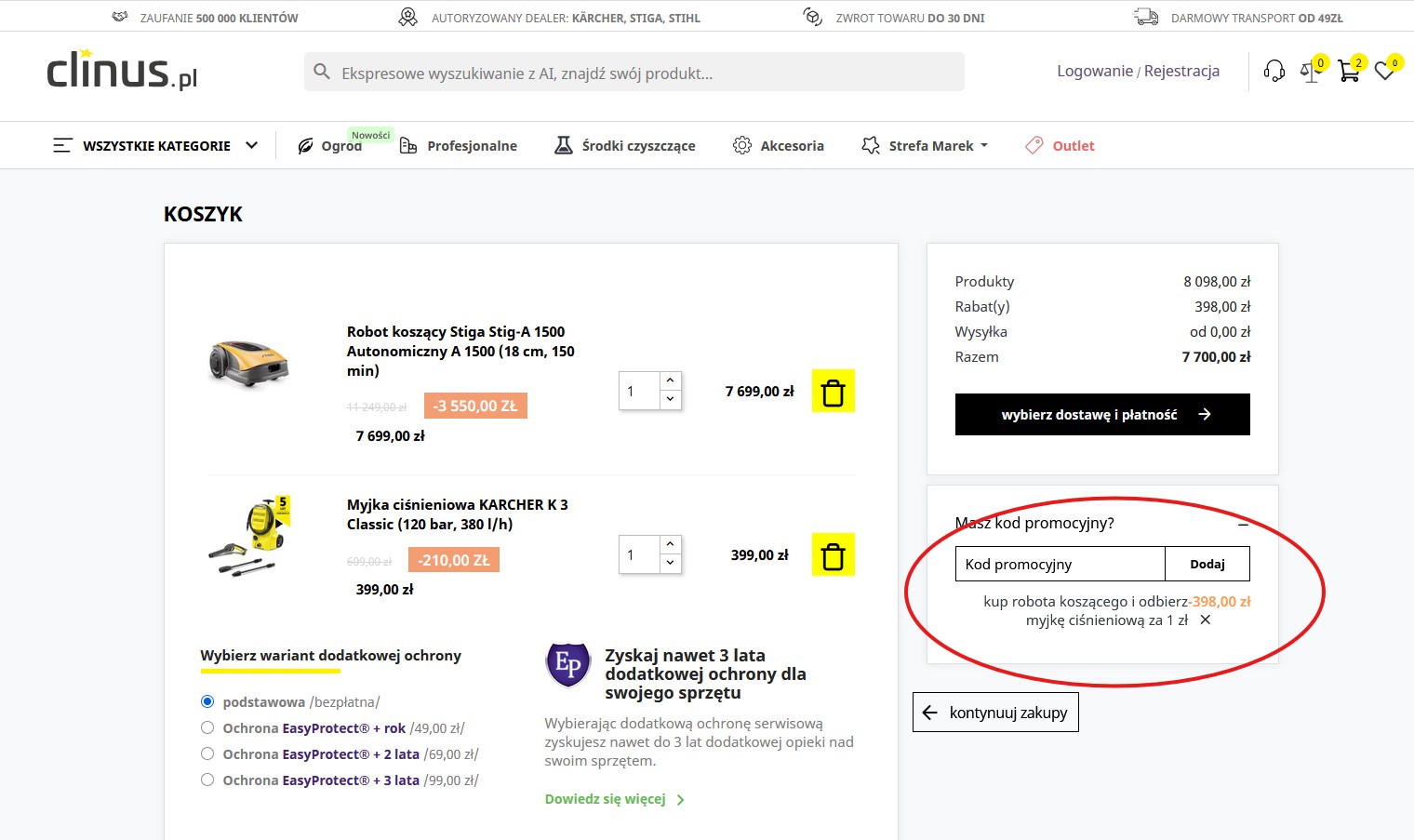The width and height of the screenshot is (1414, 840).
Task: Remove Karcher K 3 with trash icon
Action: pyautogui.click(x=833, y=554)
